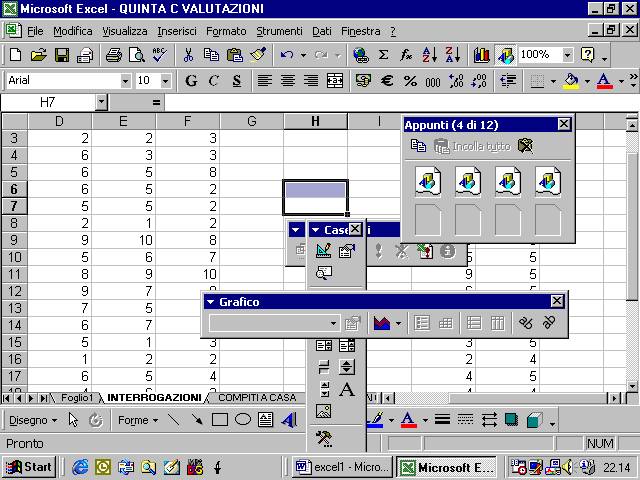Click the Sort Ascending A-Z icon
Image resolution: width=640 pixels, height=480 pixels.
point(430,55)
